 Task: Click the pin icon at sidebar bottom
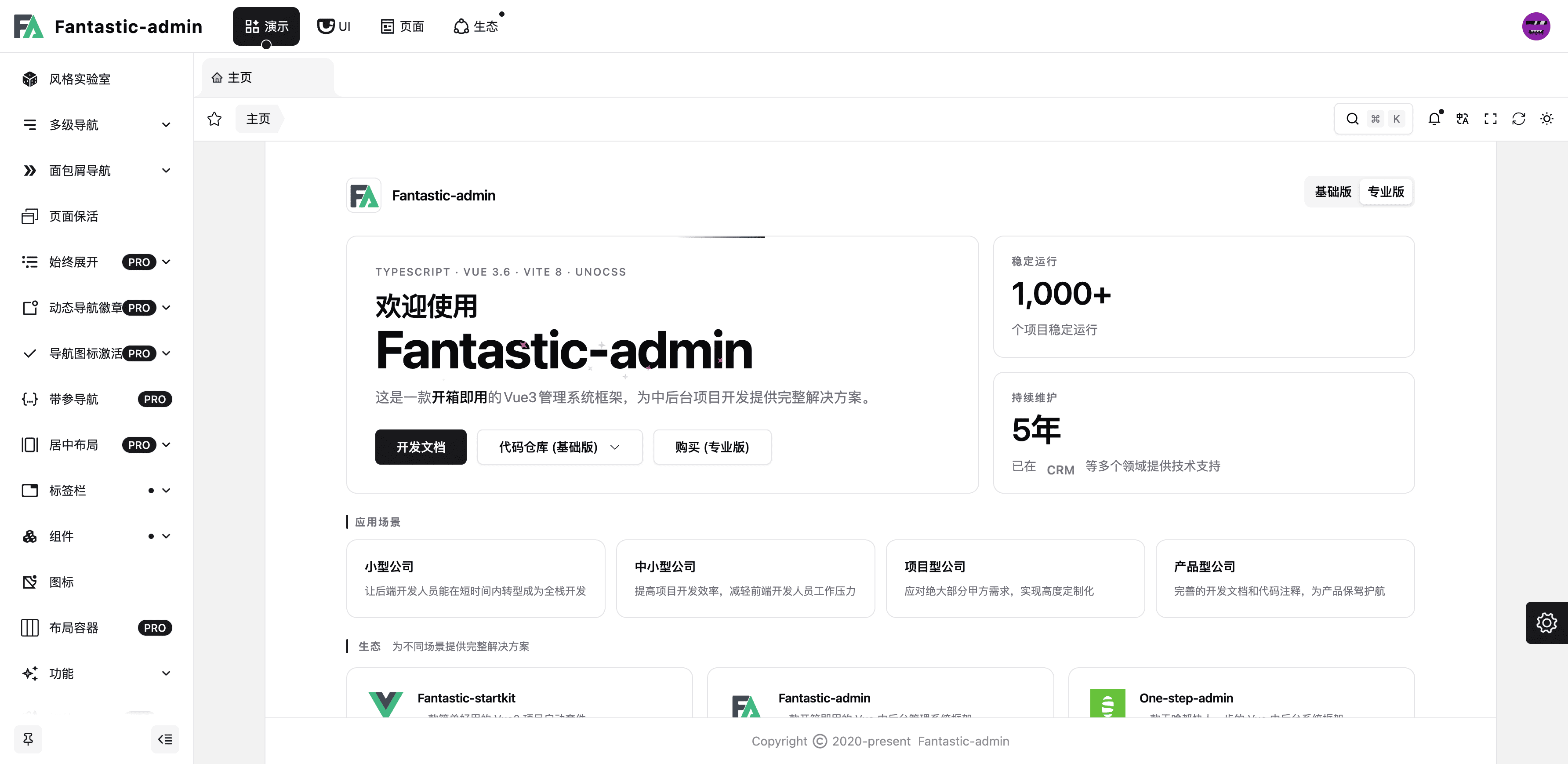point(28,739)
